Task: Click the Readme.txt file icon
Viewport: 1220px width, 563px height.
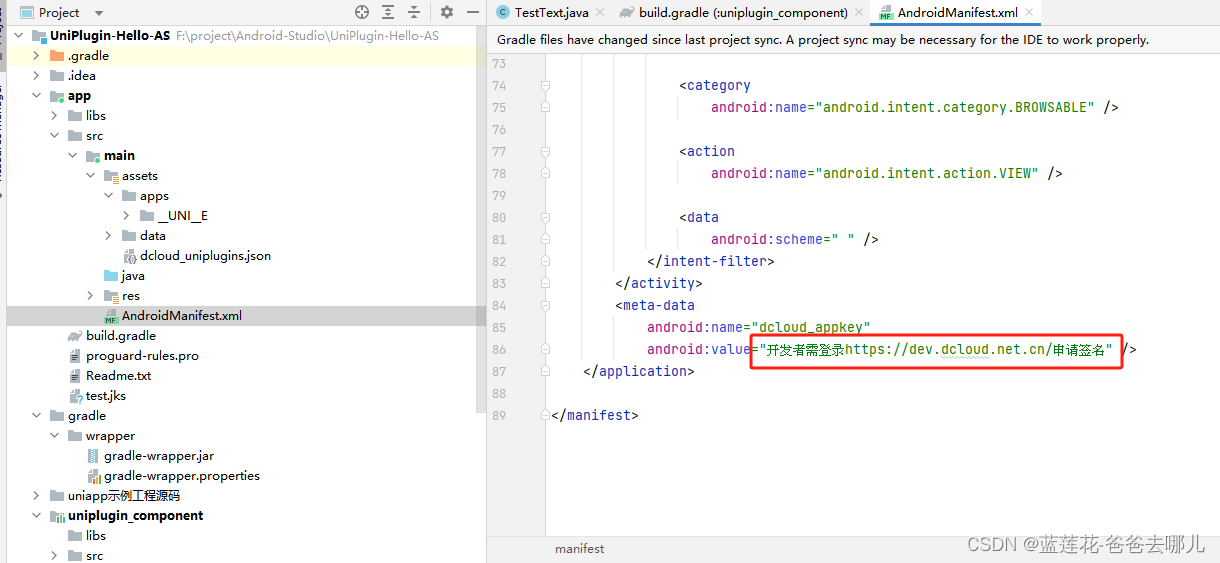Action: click(x=75, y=376)
